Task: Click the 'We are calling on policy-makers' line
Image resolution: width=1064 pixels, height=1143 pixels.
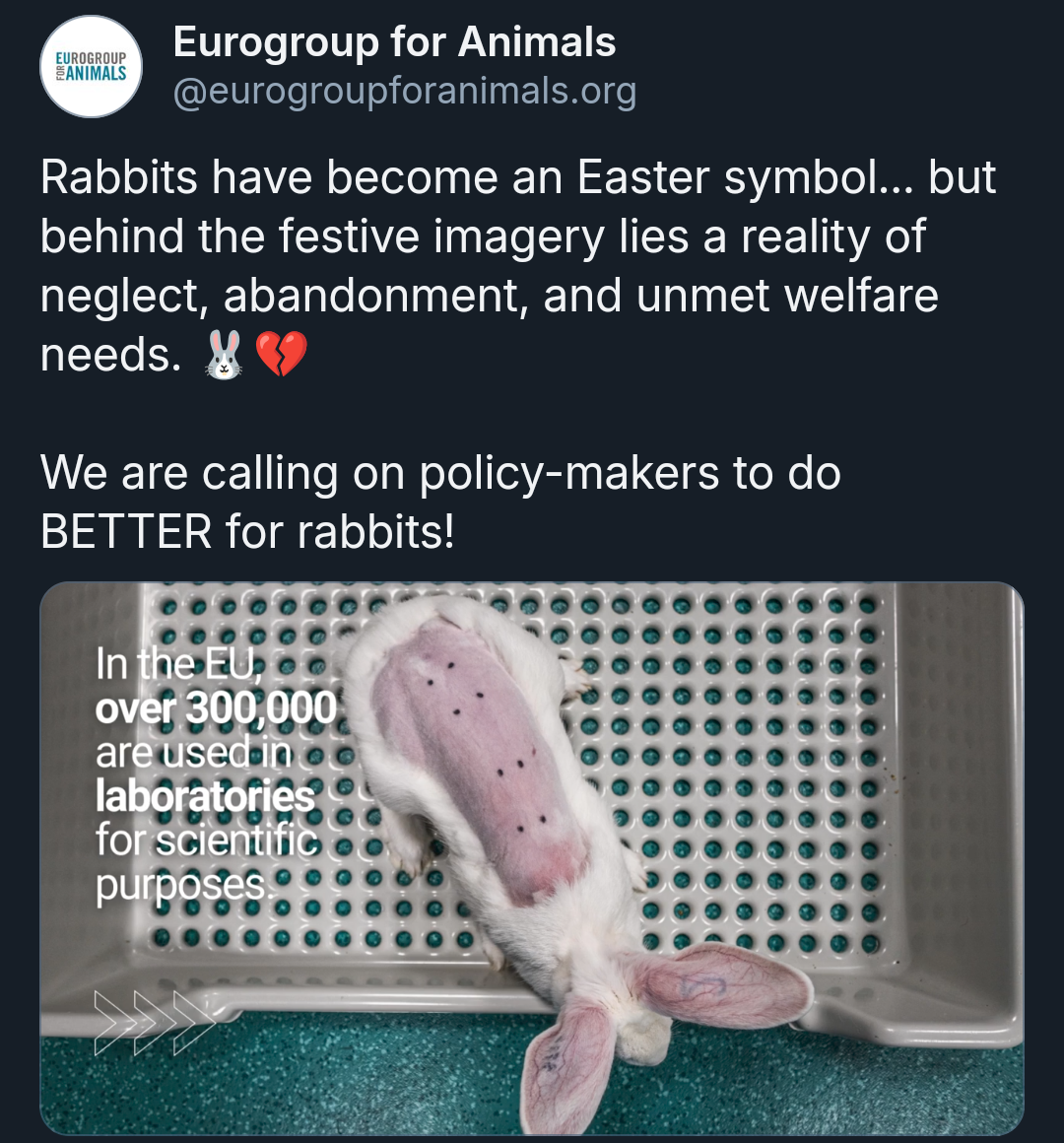Action: [x=441, y=473]
